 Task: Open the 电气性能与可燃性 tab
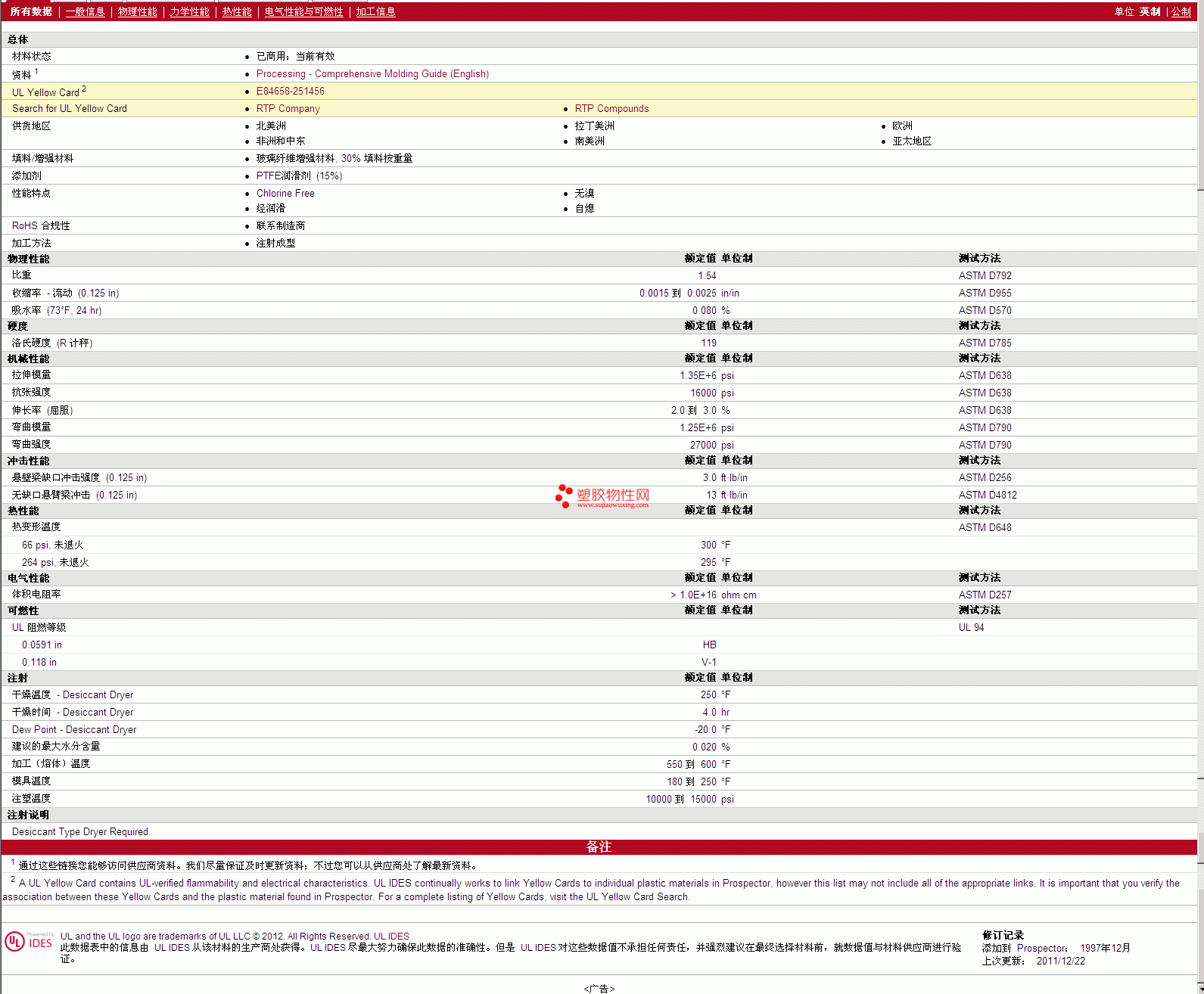pyautogui.click(x=303, y=11)
